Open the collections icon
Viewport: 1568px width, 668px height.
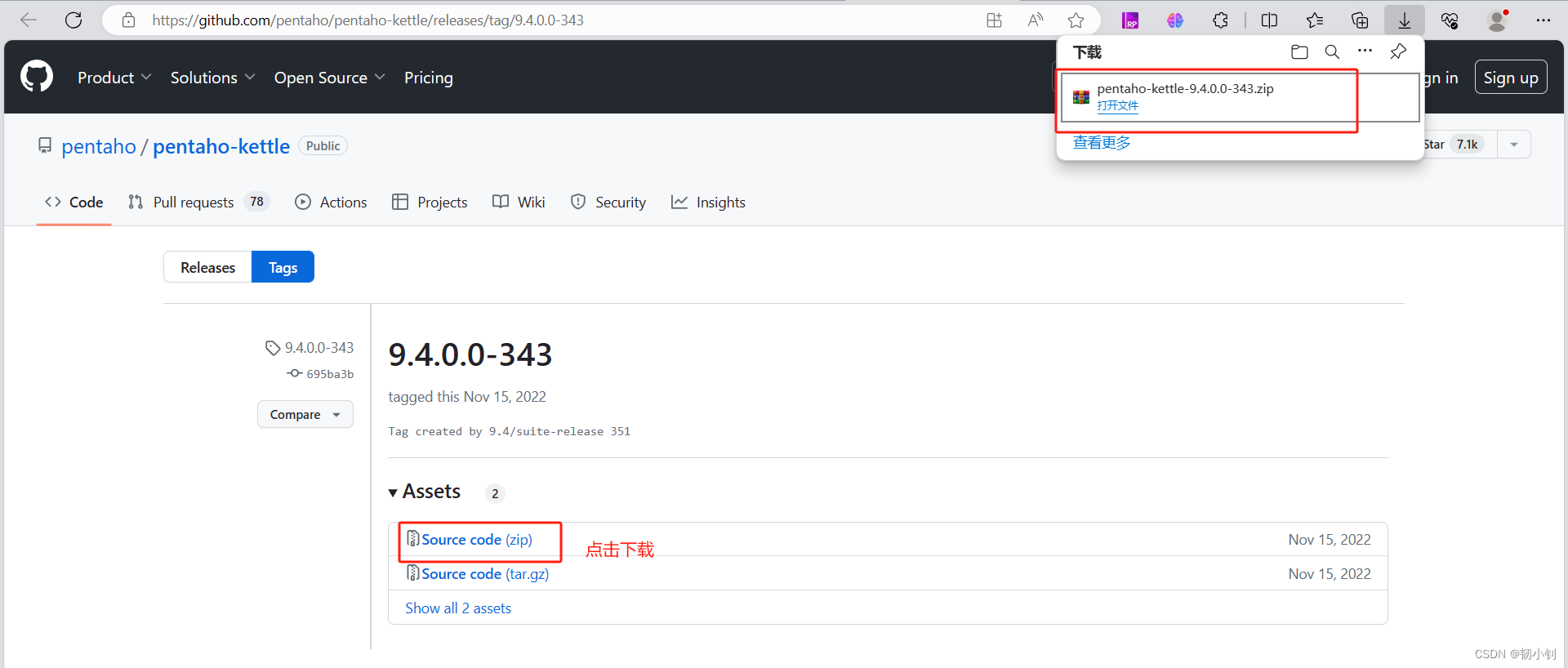click(x=1360, y=20)
